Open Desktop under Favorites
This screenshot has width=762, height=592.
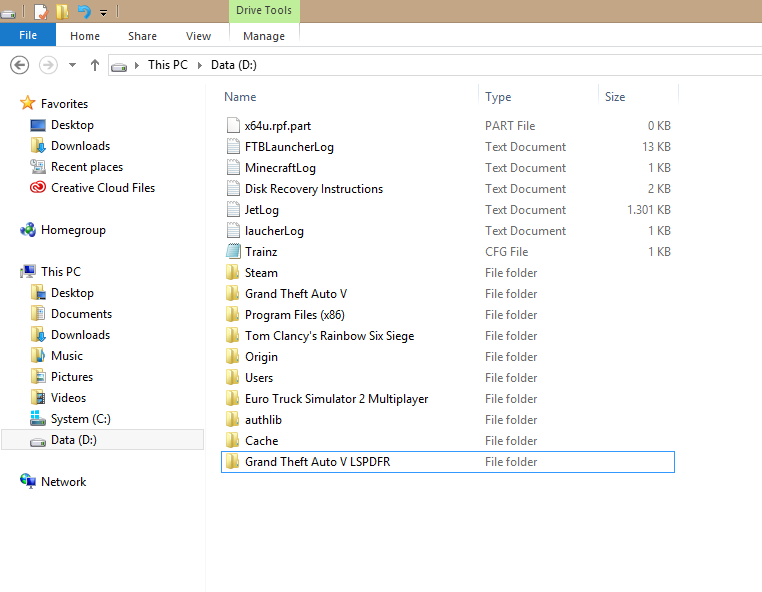(72, 125)
